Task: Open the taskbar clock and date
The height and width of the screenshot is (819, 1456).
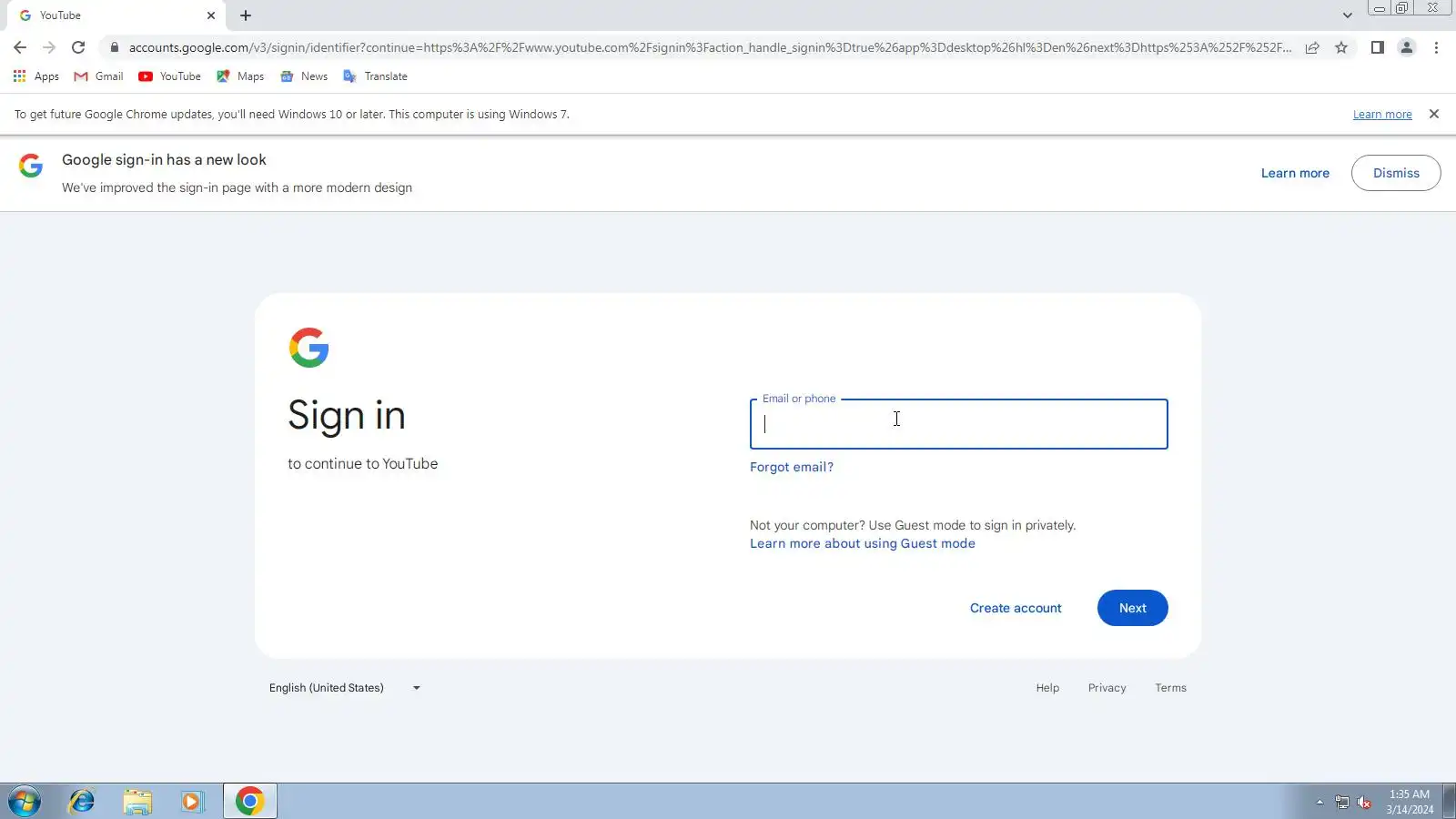Action: click(1410, 802)
